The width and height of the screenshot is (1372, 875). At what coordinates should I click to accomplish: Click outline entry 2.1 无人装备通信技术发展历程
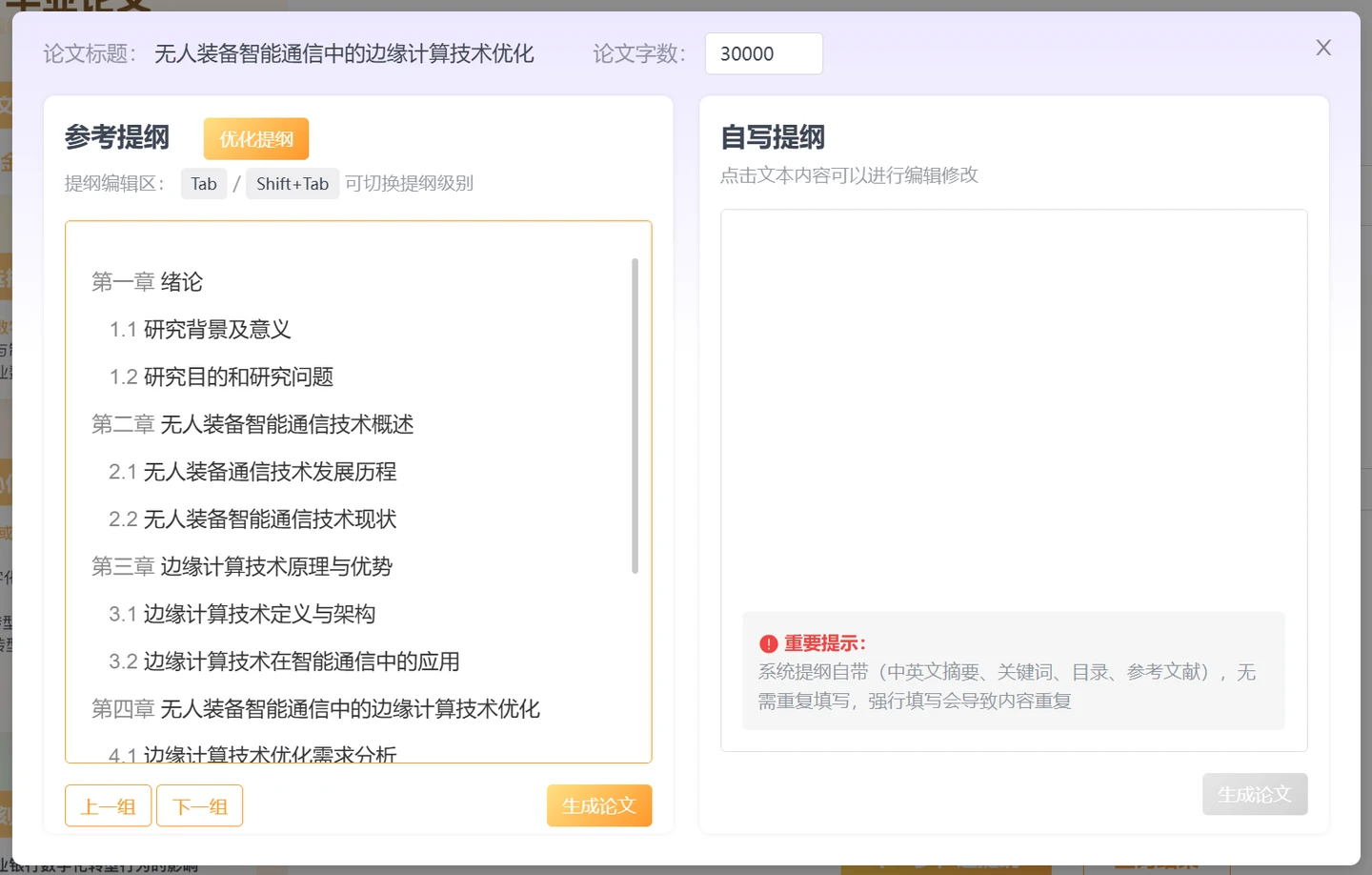coord(252,472)
